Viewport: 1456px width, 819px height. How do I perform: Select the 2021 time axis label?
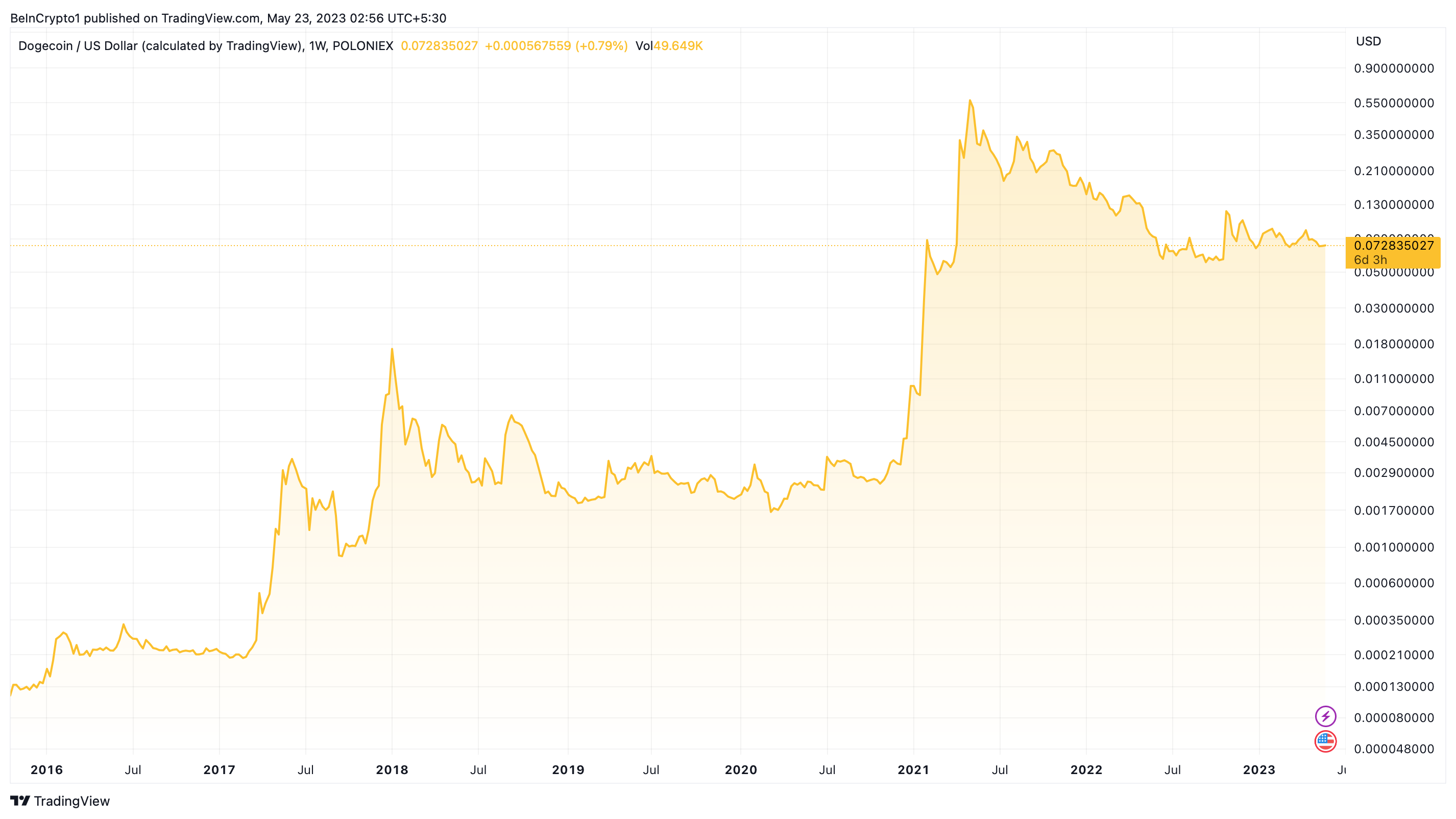click(x=913, y=769)
